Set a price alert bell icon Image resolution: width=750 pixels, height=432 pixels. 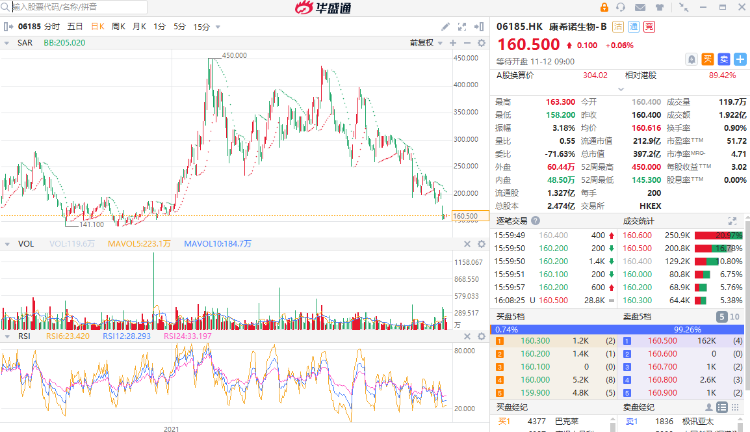point(692,59)
